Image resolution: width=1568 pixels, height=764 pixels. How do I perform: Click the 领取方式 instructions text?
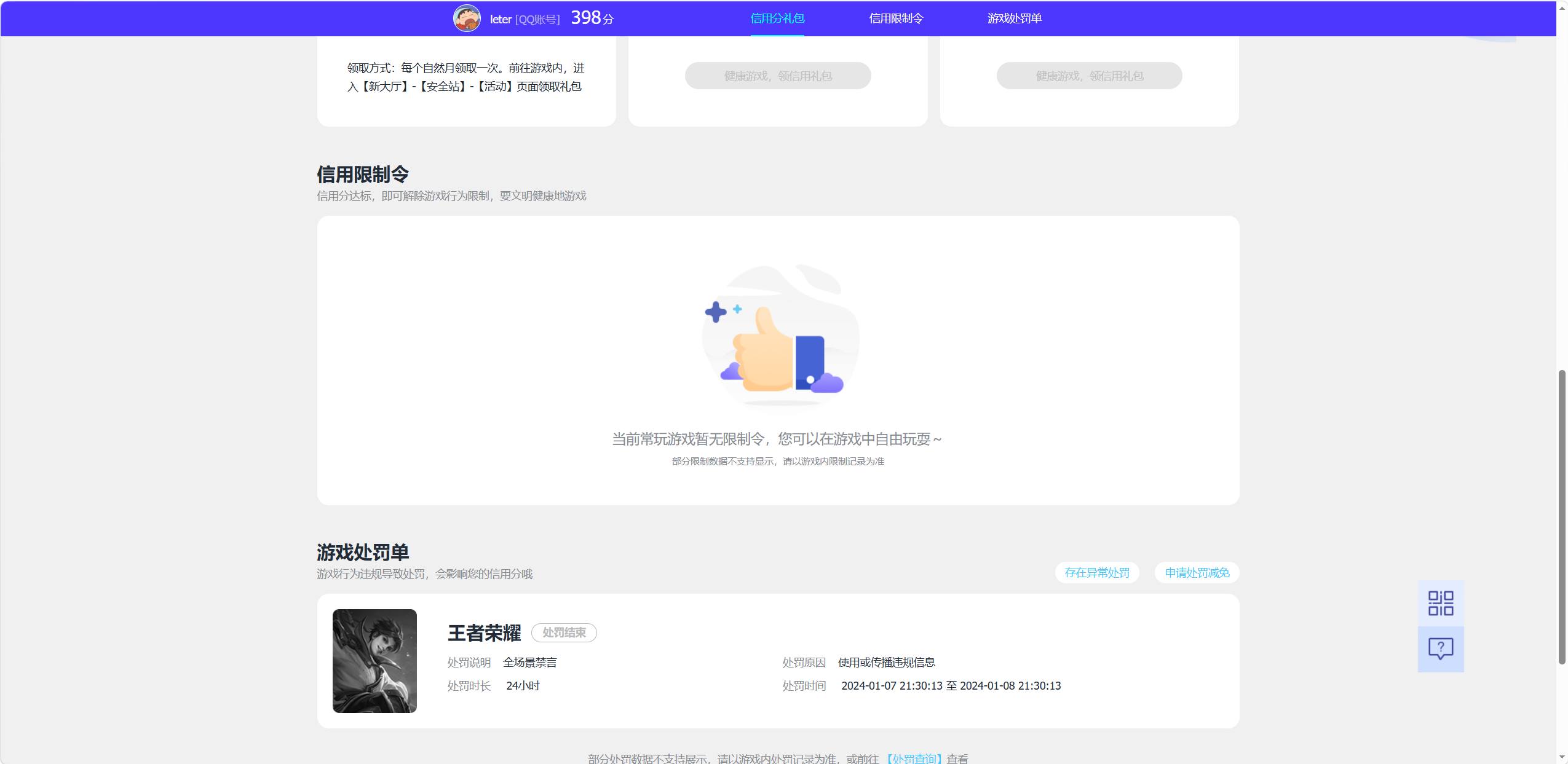(x=466, y=77)
